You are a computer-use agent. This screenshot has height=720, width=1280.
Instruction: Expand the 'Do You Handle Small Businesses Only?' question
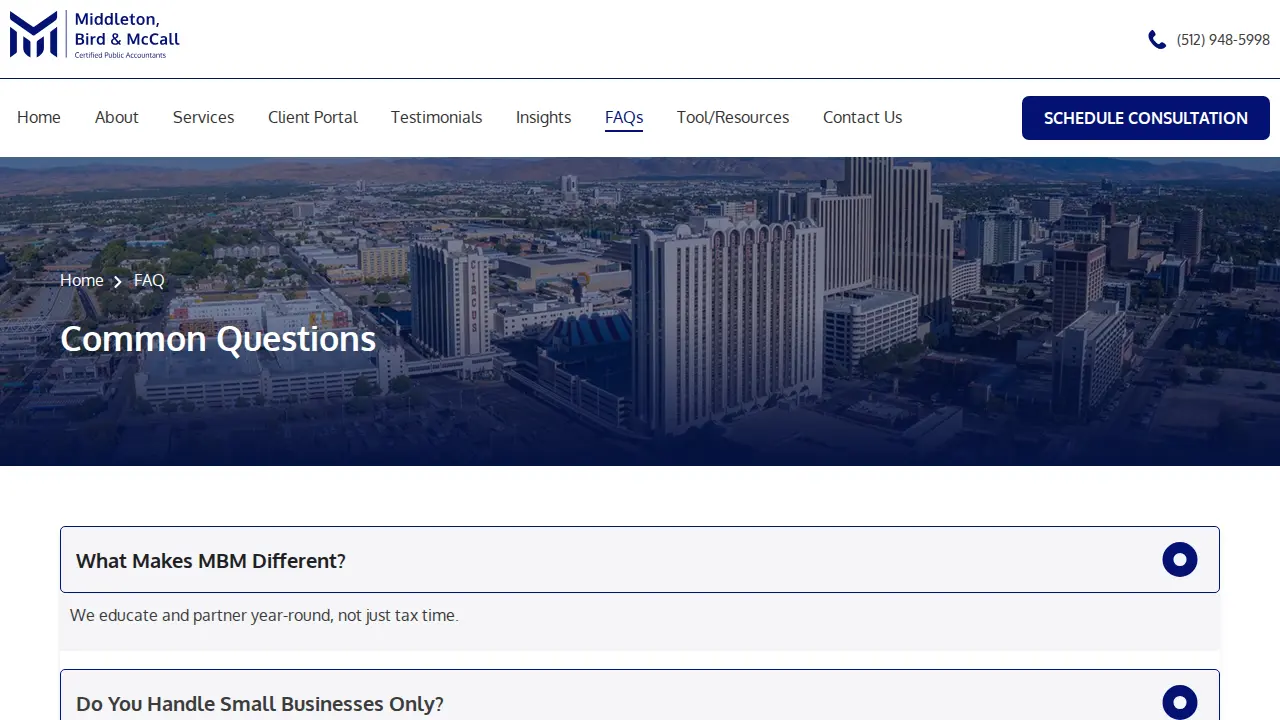[x=640, y=695]
